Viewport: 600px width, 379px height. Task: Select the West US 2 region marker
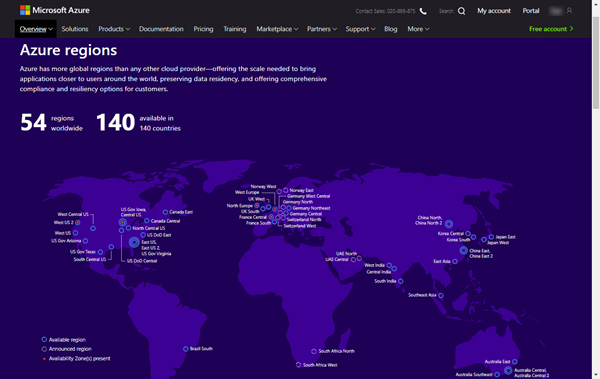[x=78, y=222]
